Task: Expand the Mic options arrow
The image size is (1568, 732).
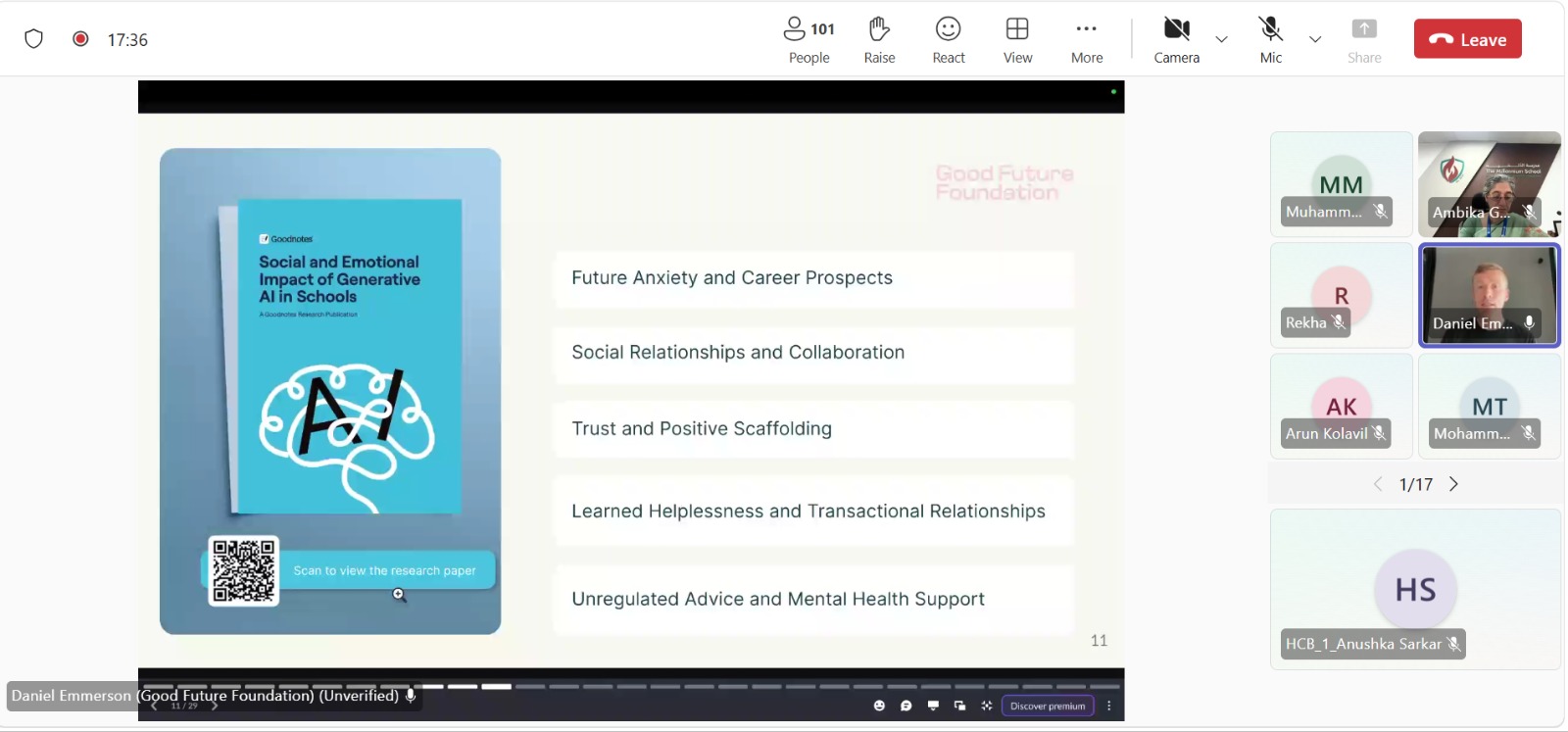Action: coord(1315,39)
